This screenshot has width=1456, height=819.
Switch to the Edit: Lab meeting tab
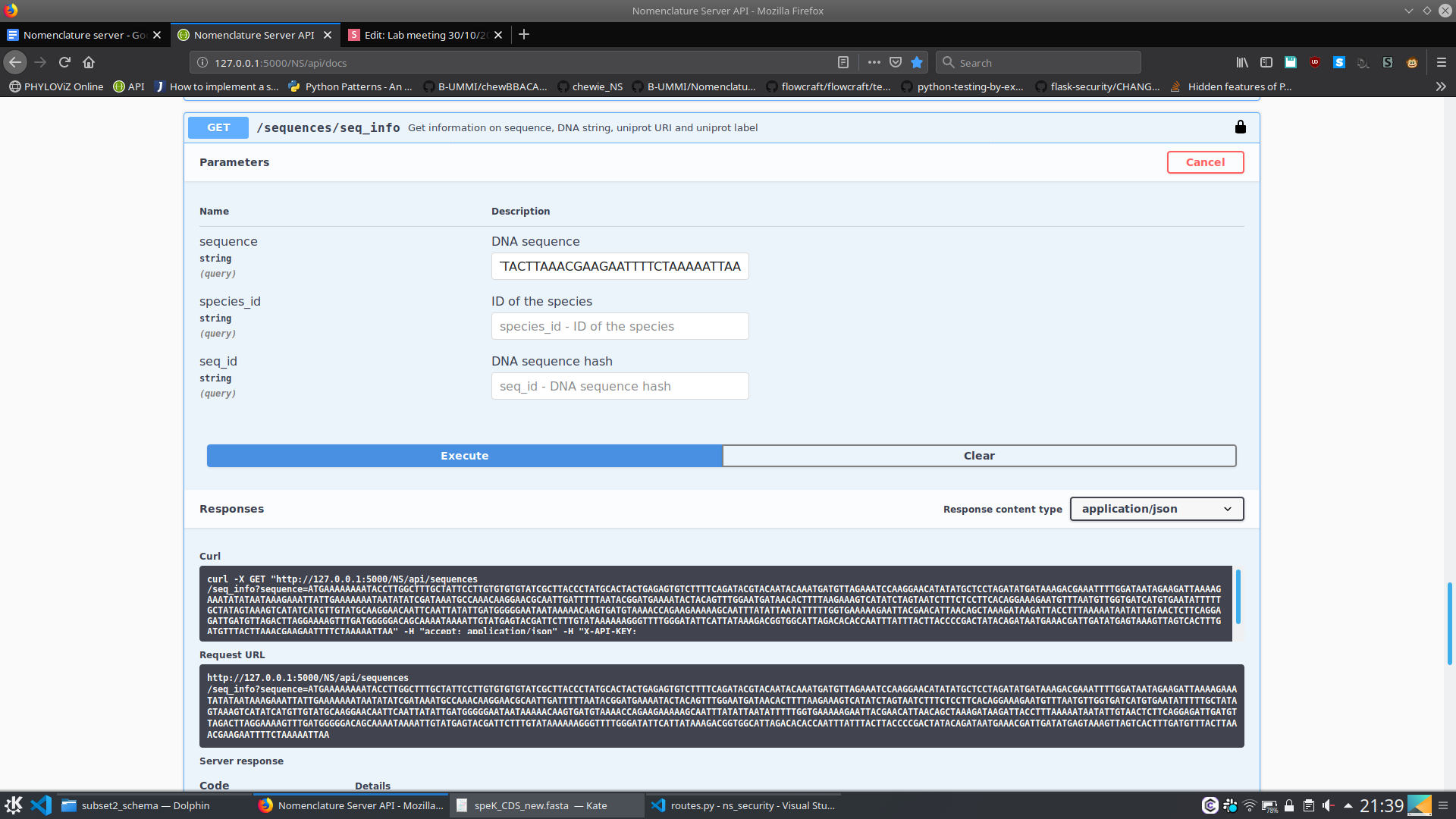(x=425, y=35)
